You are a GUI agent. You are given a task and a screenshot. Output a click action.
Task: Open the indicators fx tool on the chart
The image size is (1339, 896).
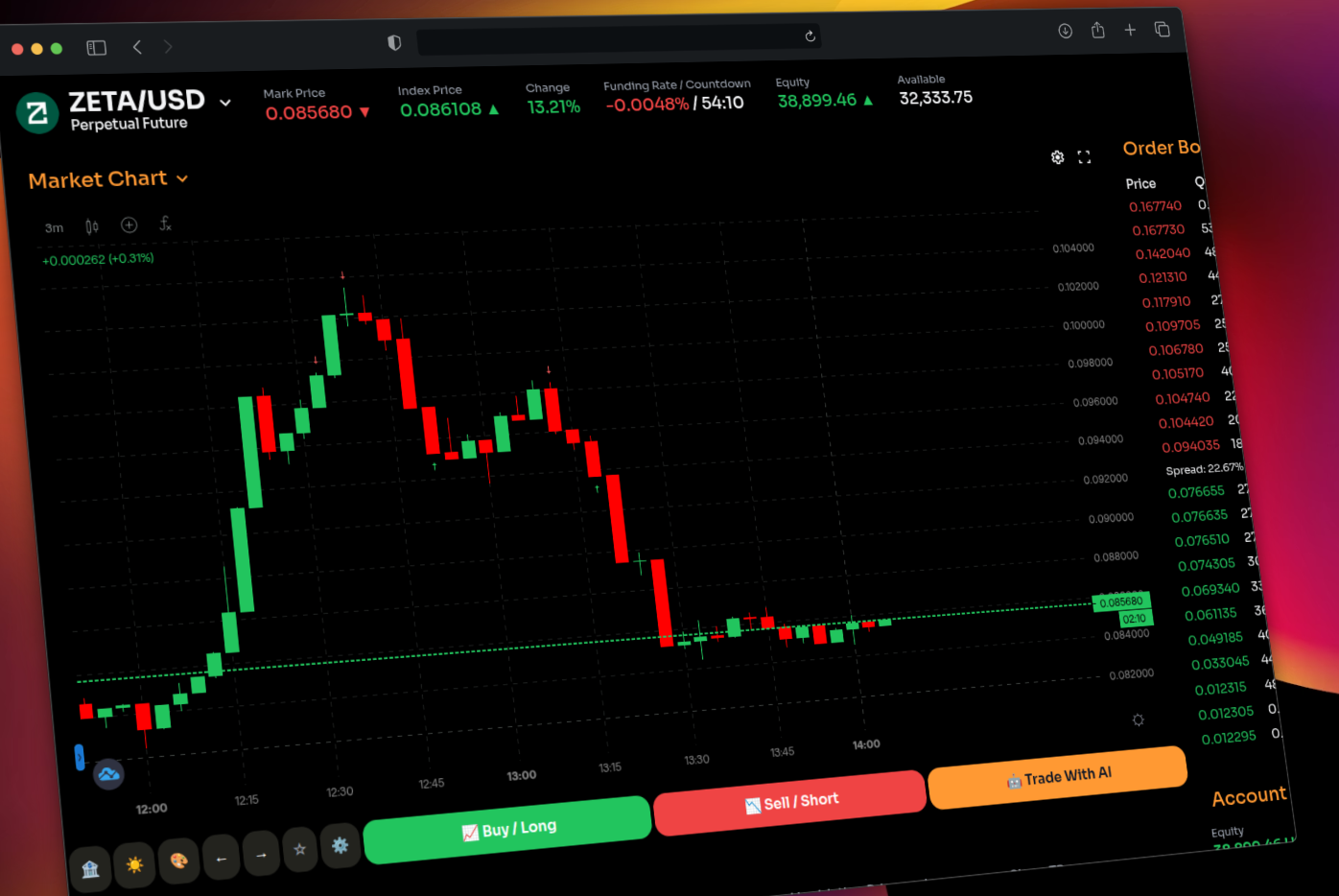[165, 224]
